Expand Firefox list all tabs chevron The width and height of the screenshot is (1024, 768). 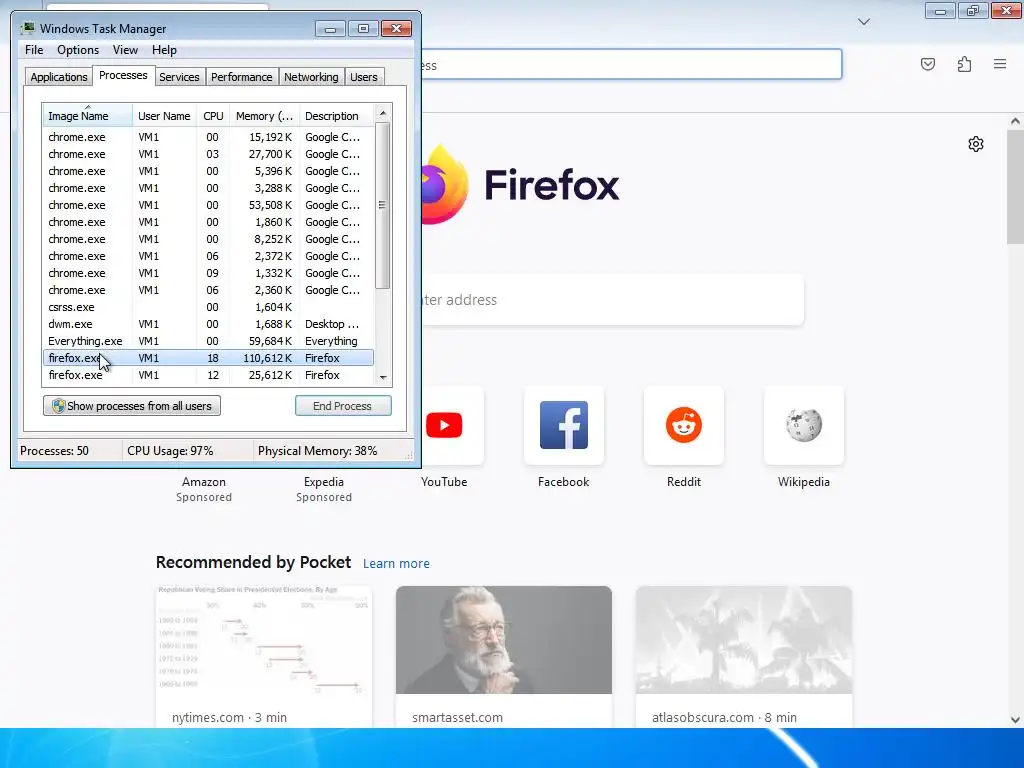(x=863, y=22)
